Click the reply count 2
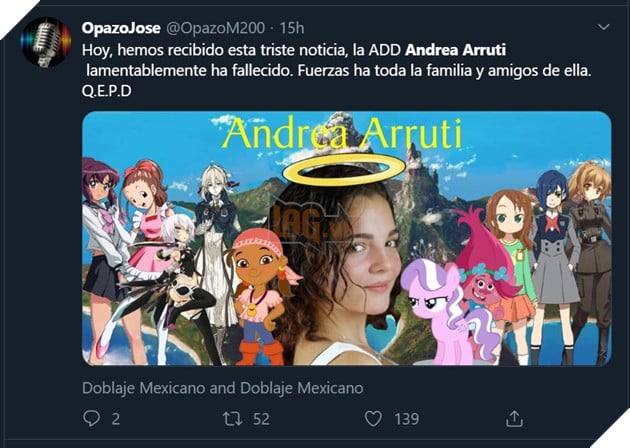Image resolution: width=630 pixels, height=448 pixels. (x=116, y=419)
